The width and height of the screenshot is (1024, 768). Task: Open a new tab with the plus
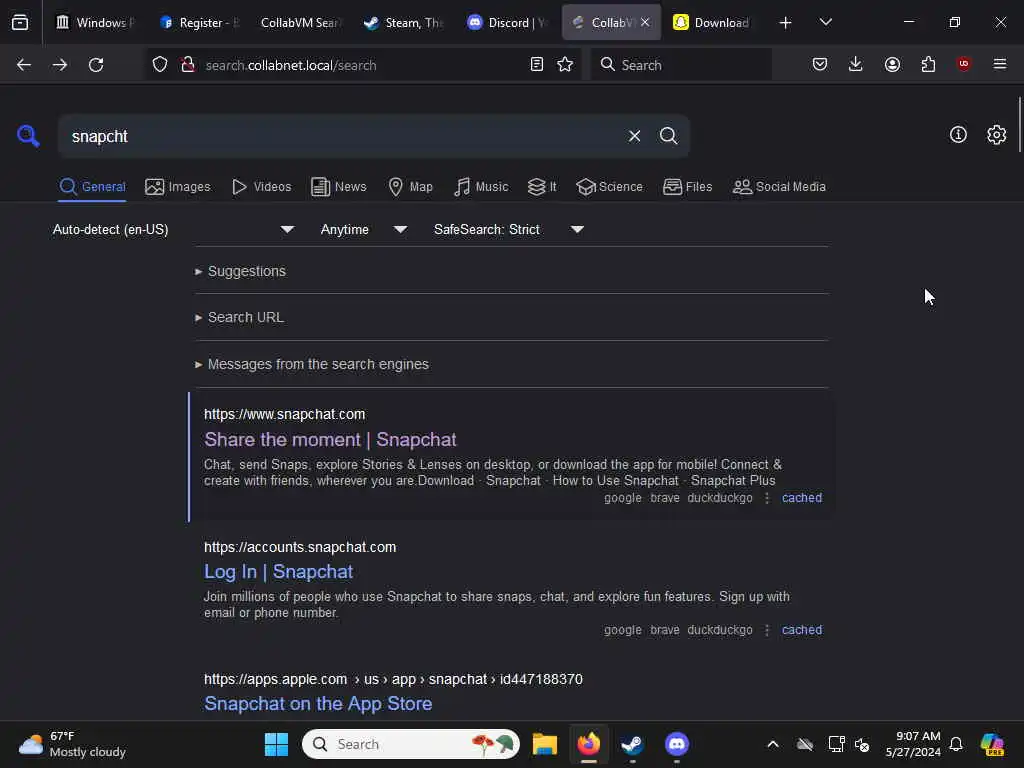pos(786,23)
